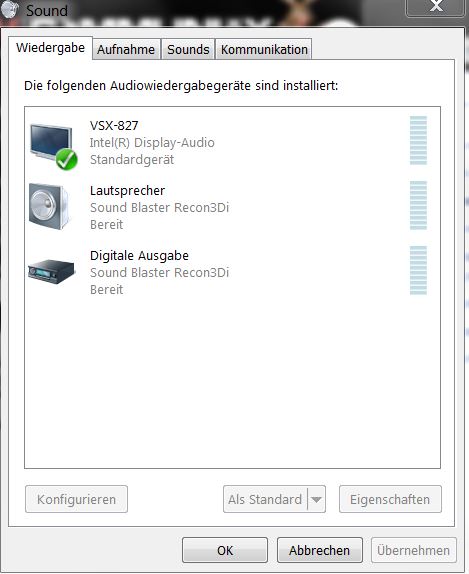Select the VSX-827 monitor device icon
The image size is (469, 574).
coord(51,145)
